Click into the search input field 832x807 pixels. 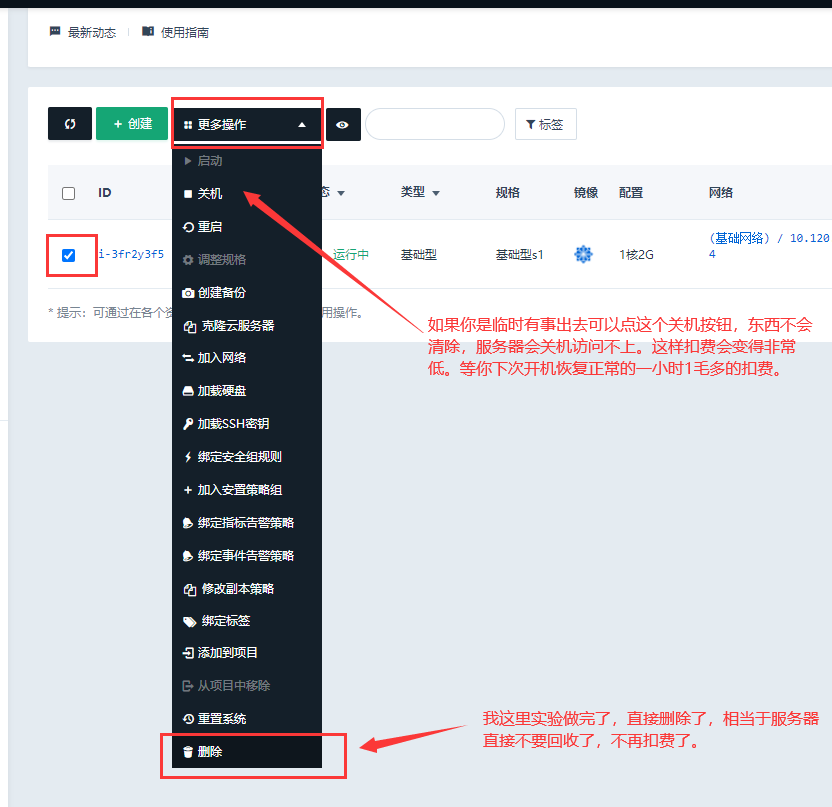435,124
